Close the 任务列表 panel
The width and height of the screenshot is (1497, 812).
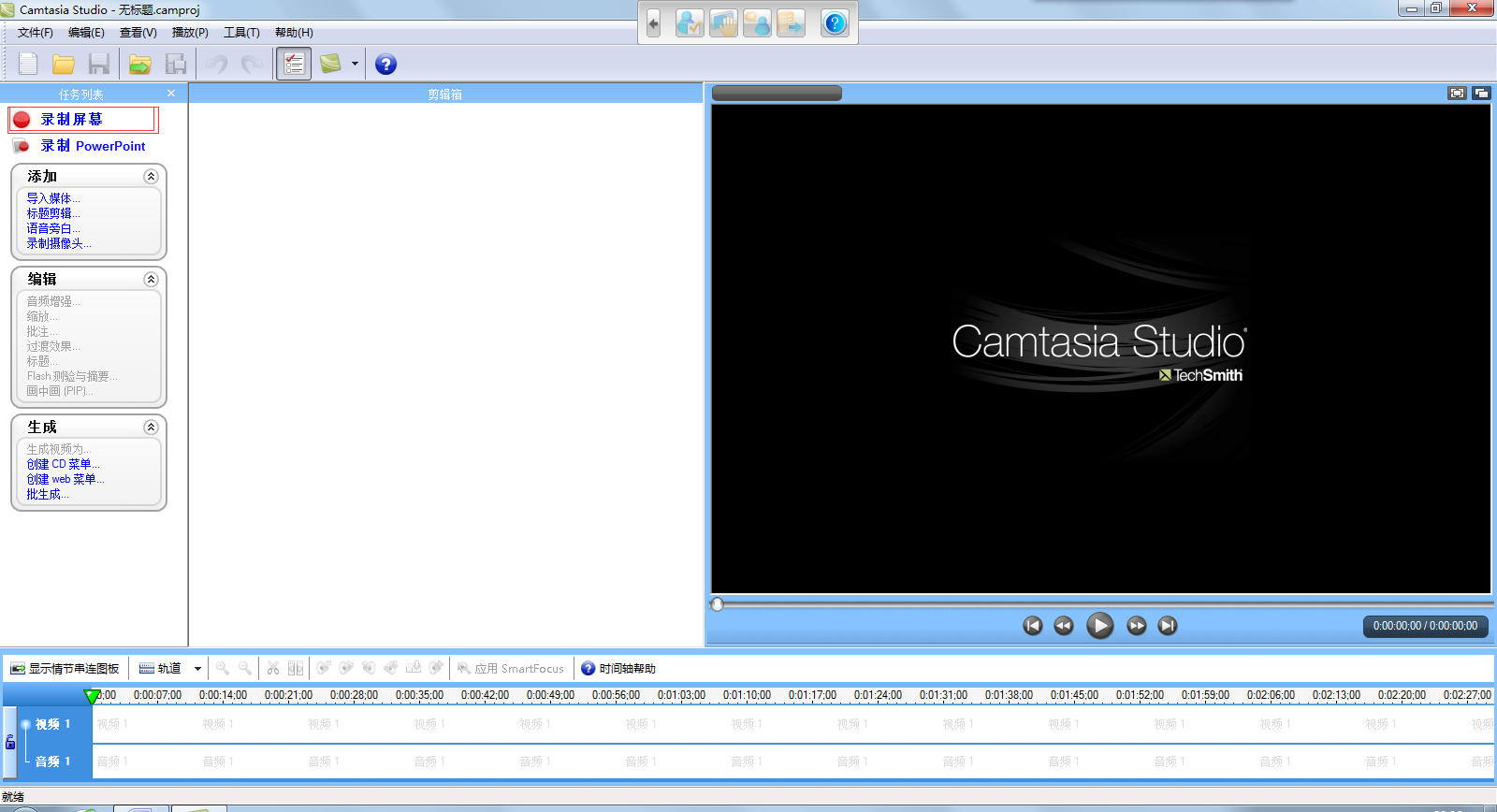point(171,94)
